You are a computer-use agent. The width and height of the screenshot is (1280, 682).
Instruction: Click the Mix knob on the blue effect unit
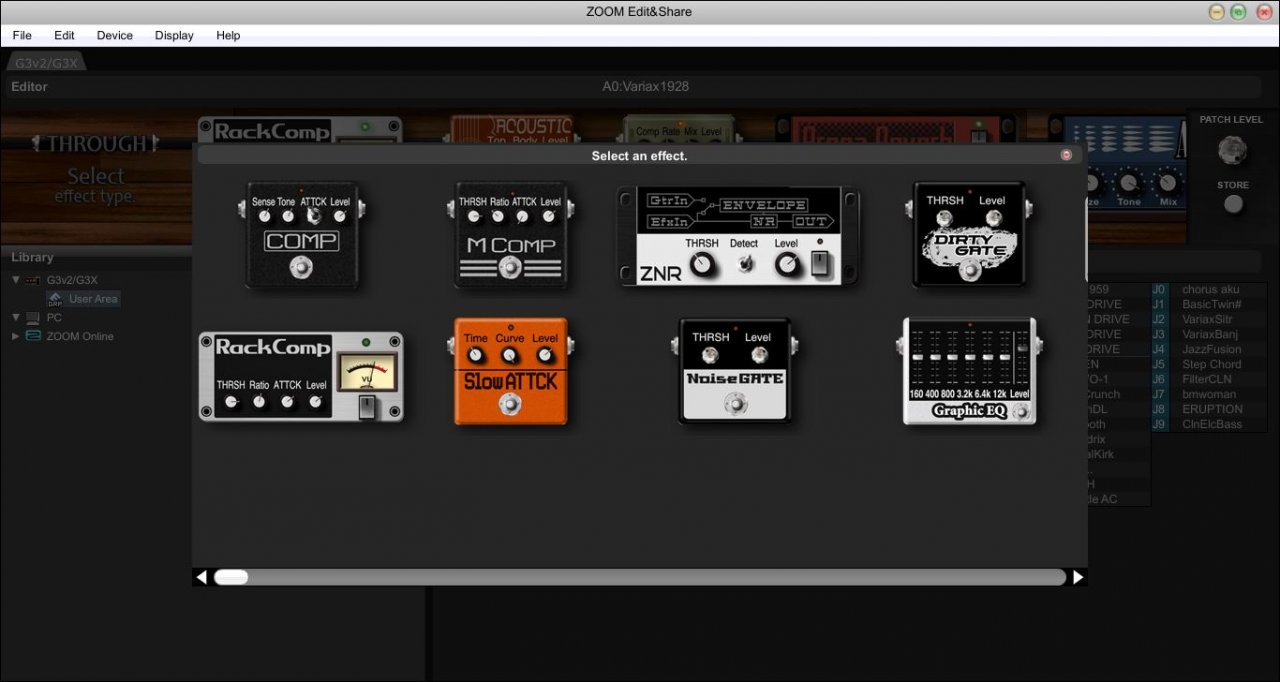tap(1167, 182)
